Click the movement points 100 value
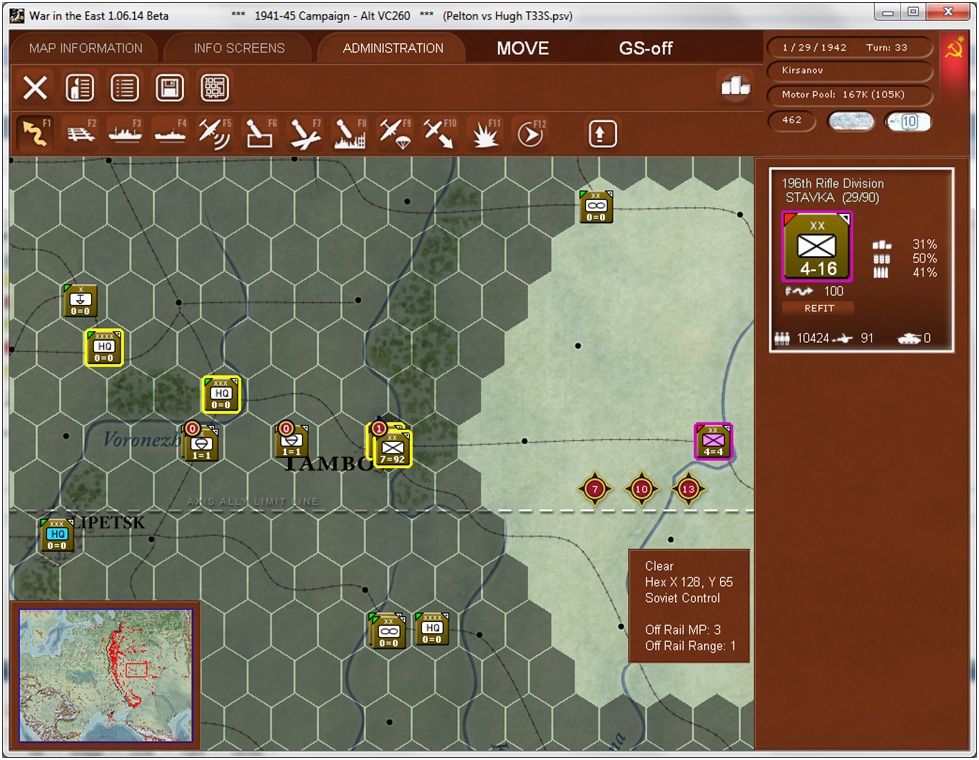The image size is (979, 760). click(833, 291)
